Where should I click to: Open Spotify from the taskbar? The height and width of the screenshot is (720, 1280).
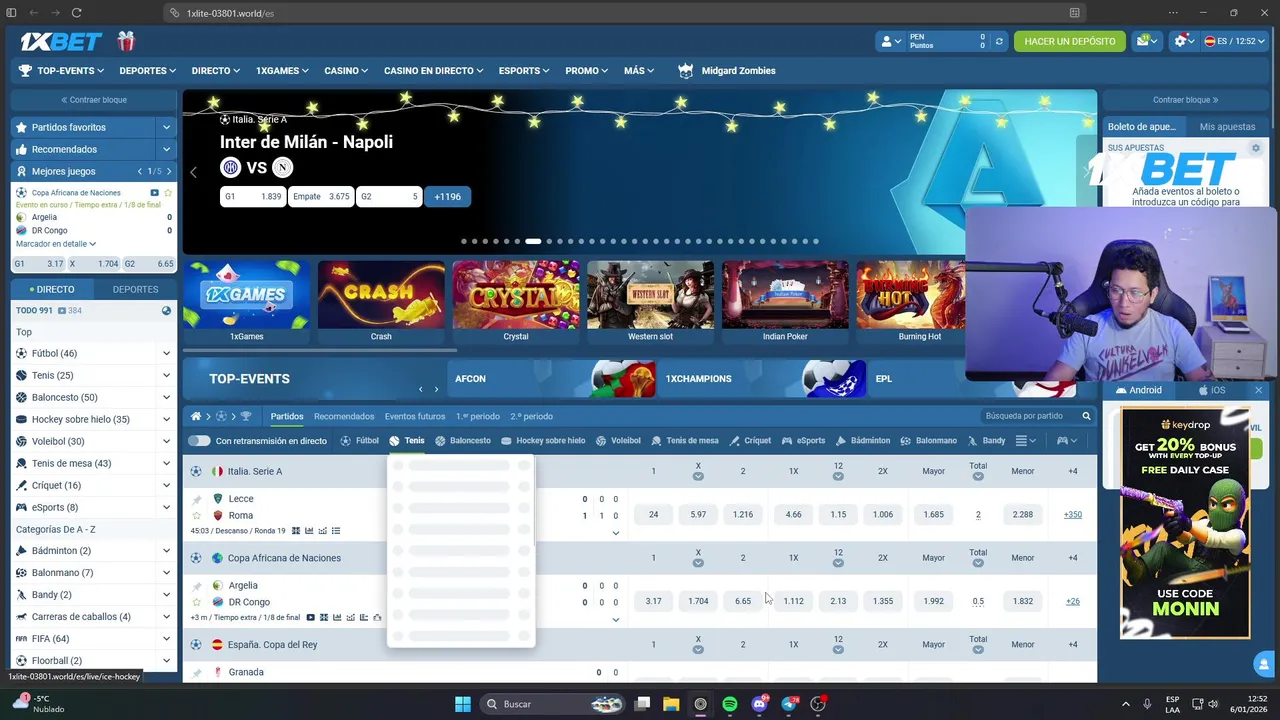pyautogui.click(x=729, y=704)
